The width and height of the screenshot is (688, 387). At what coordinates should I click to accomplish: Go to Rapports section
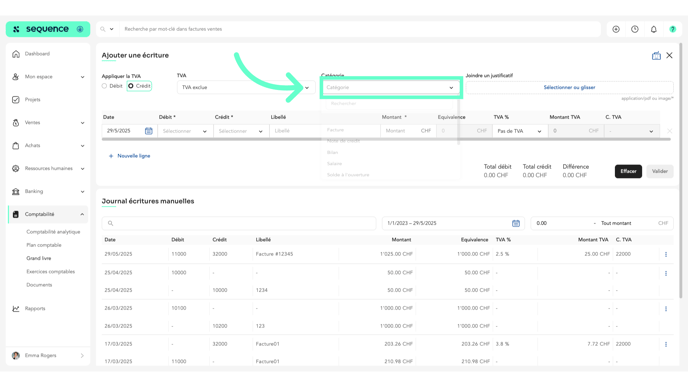coord(35,308)
